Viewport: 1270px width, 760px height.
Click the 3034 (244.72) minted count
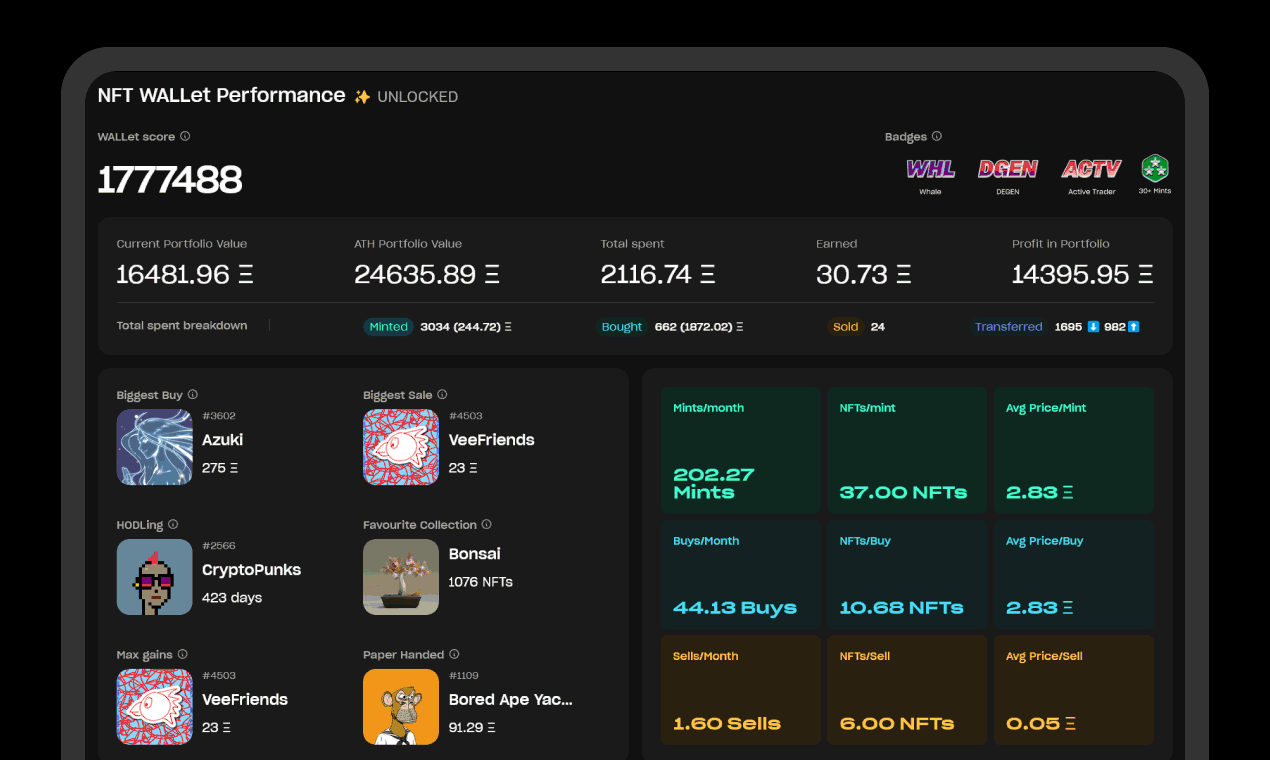tap(466, 327)
